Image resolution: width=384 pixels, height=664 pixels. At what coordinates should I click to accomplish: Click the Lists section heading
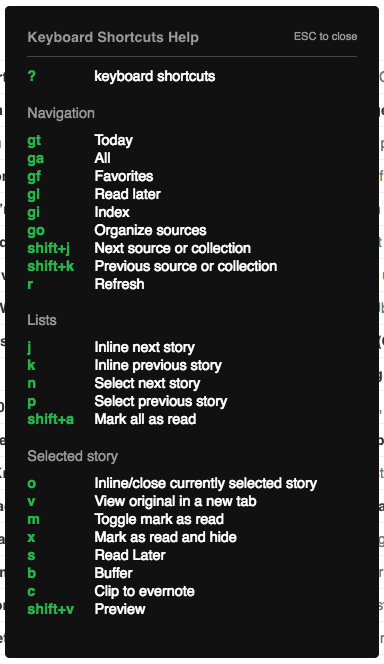(x=42, y=320)
